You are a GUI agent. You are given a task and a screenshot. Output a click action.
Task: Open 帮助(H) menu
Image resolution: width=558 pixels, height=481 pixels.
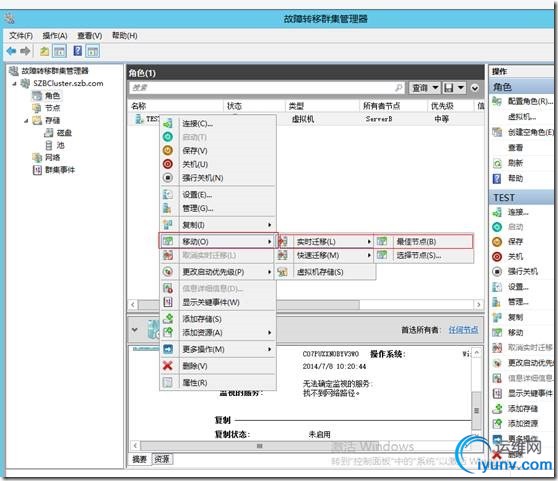(x=125, y=35)
